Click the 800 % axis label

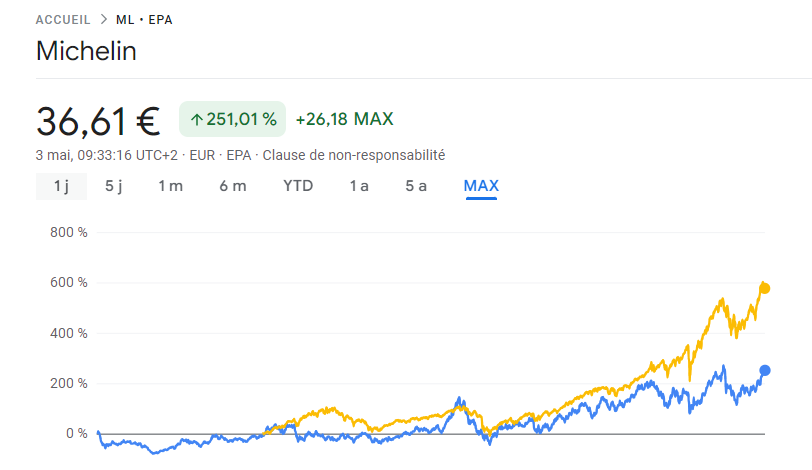pyautogui.click(x=68, y=232)
